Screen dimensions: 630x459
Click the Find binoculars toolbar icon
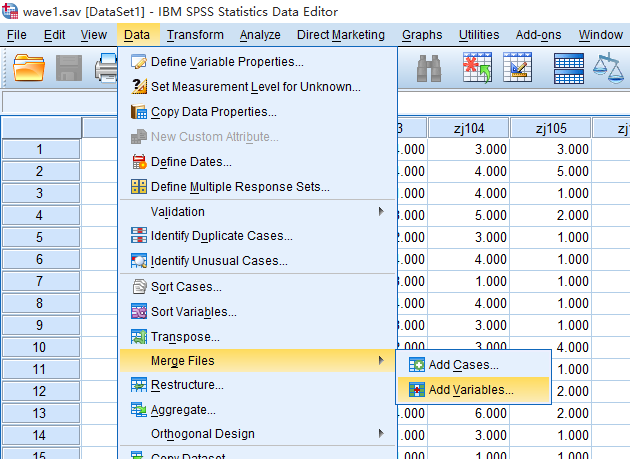430,68
